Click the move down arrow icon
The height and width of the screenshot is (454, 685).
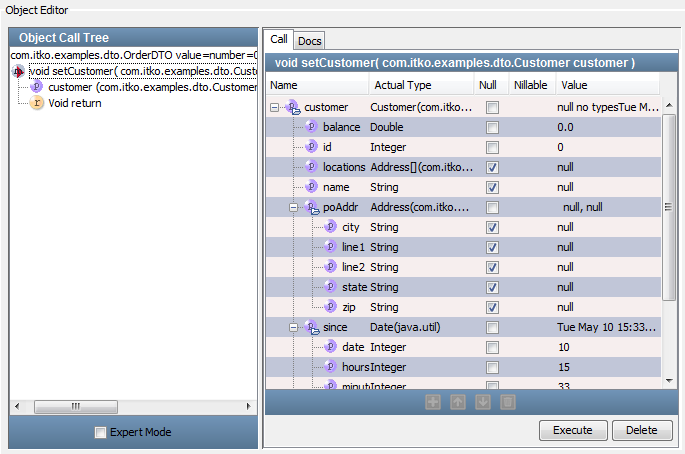click(483, 402)
